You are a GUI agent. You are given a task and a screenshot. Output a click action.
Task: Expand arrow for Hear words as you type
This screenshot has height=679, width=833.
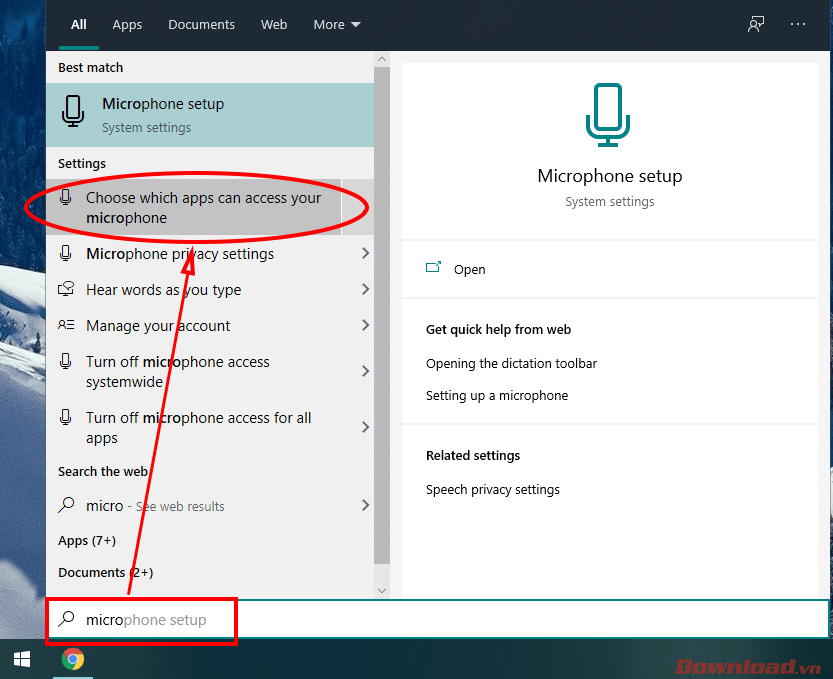[x=366, y=290]
